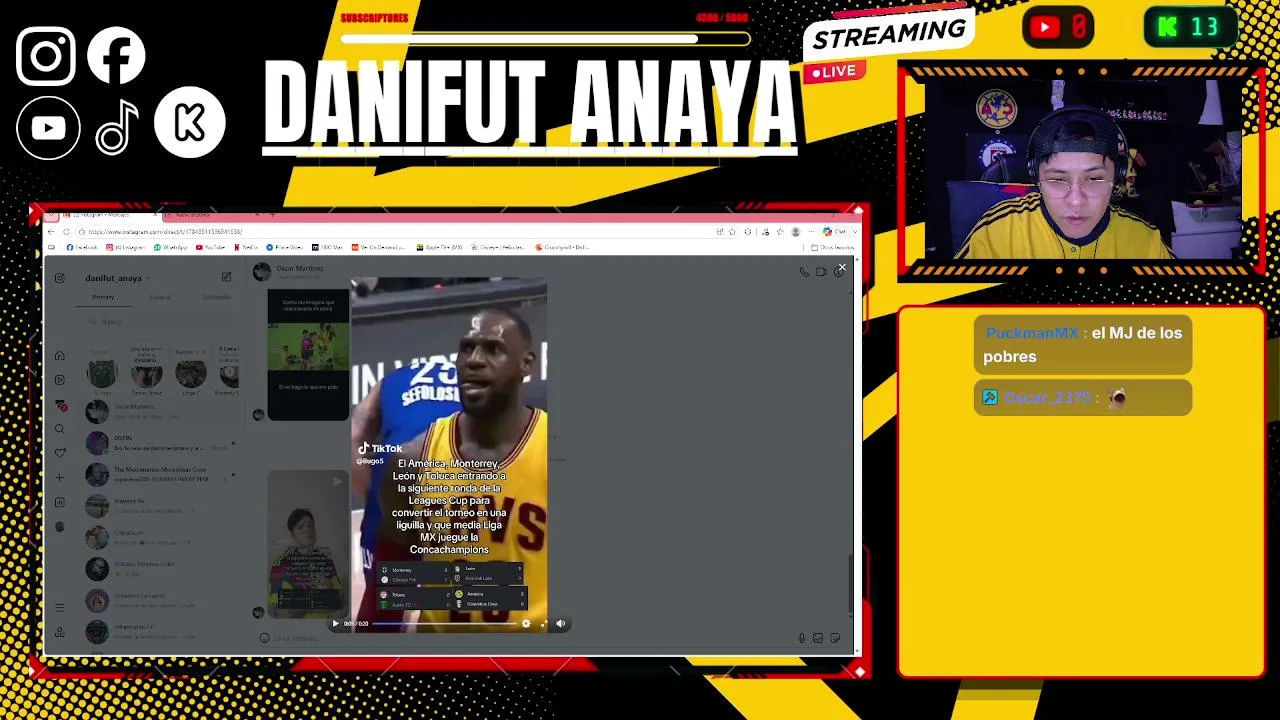Switch to the Instagram browser tab

(x=110, y=215)
